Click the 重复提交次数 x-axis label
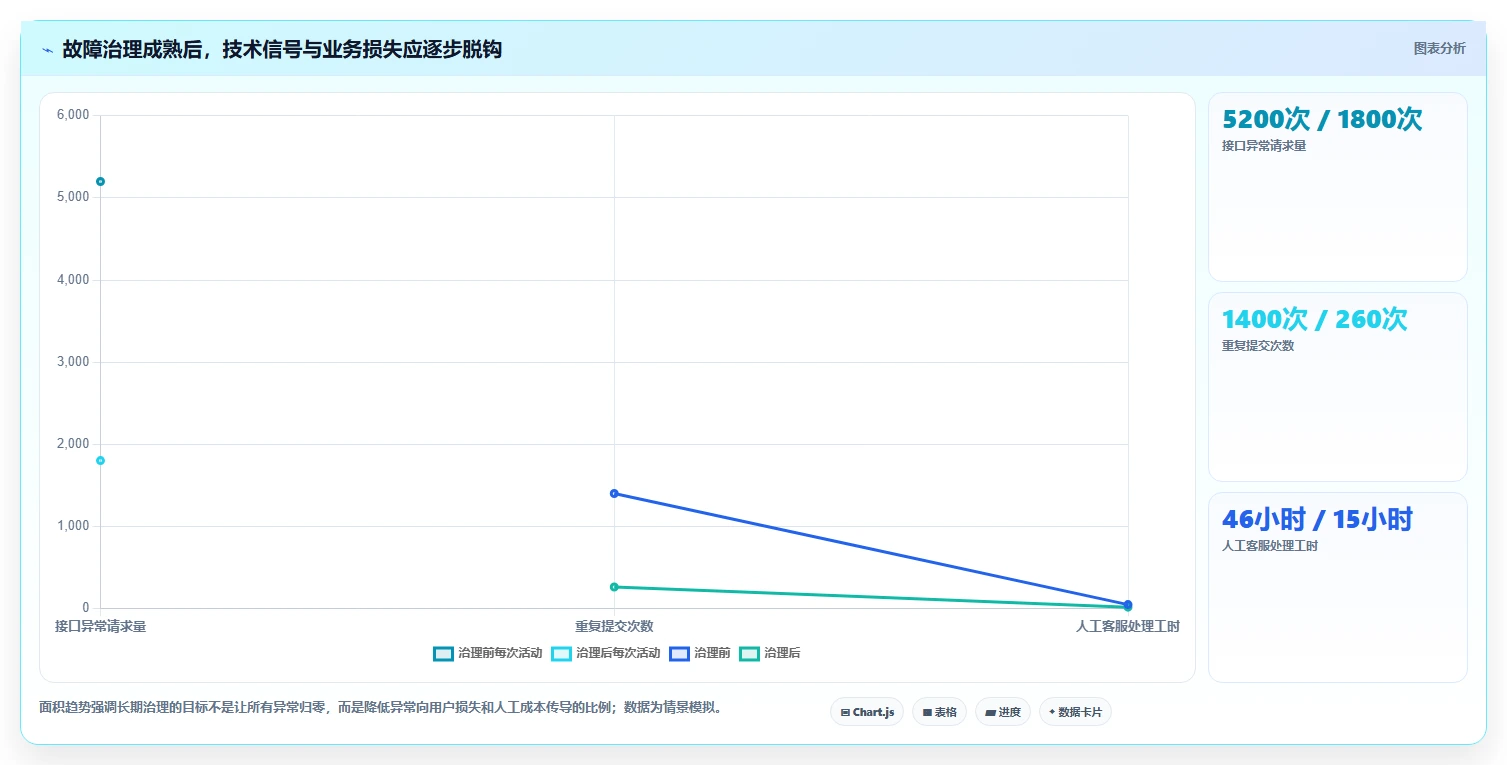 pyautogui.click(x=614, y=626)
